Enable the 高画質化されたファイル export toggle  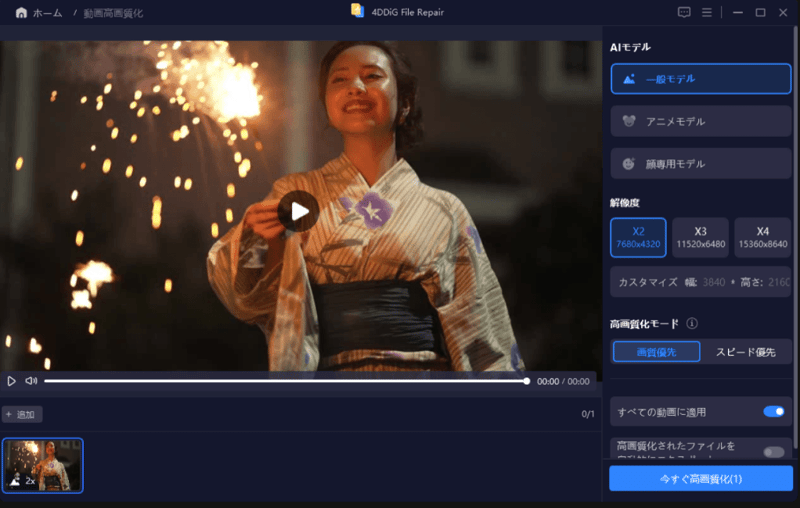coord(773,452)
